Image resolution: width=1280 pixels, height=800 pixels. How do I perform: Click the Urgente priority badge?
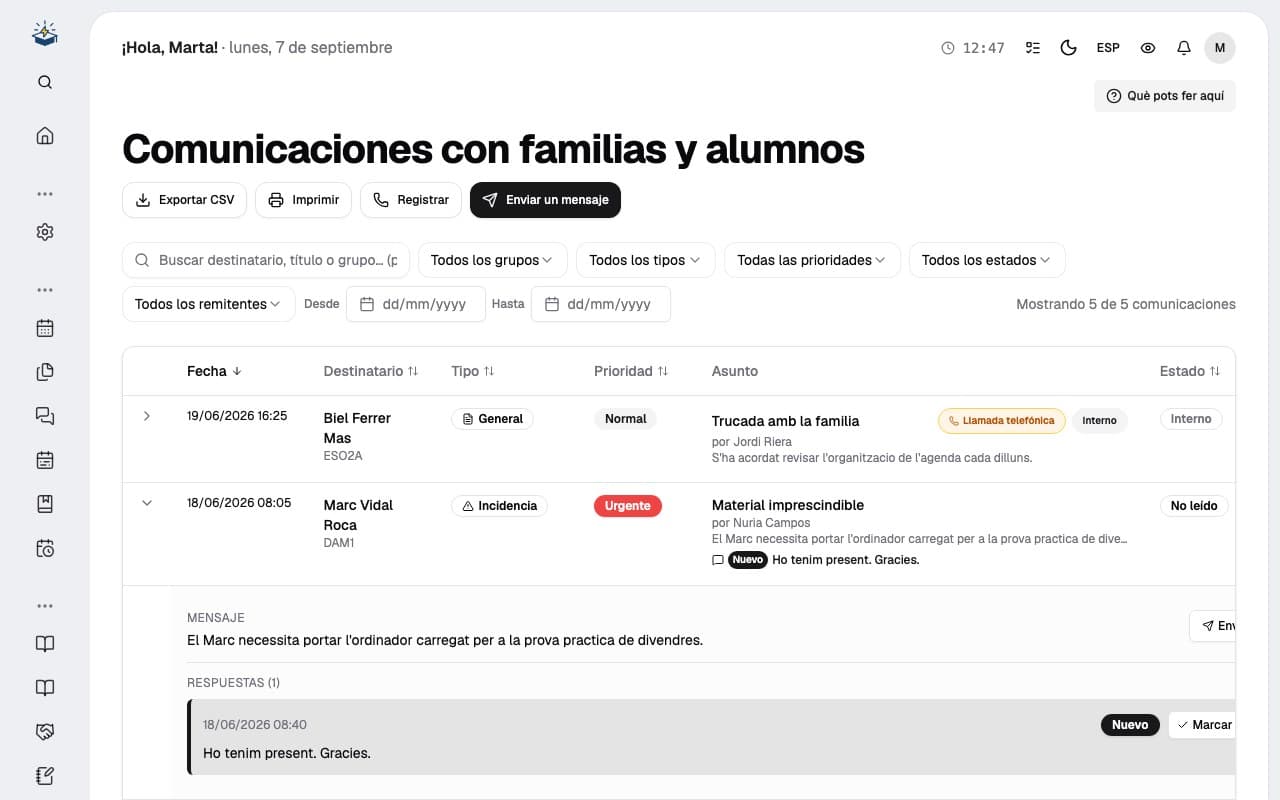click(x=628, y=506)
